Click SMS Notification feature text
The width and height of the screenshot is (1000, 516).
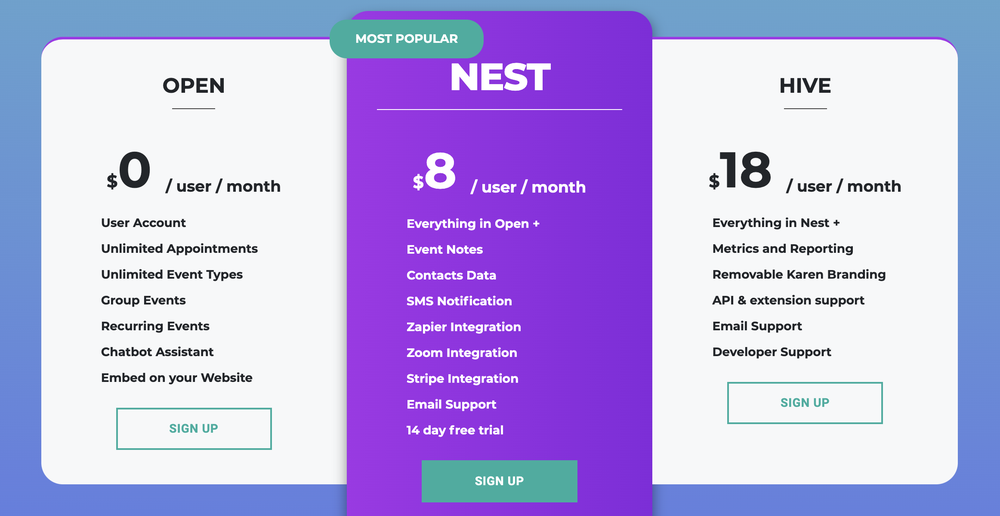tap(459, 301)
